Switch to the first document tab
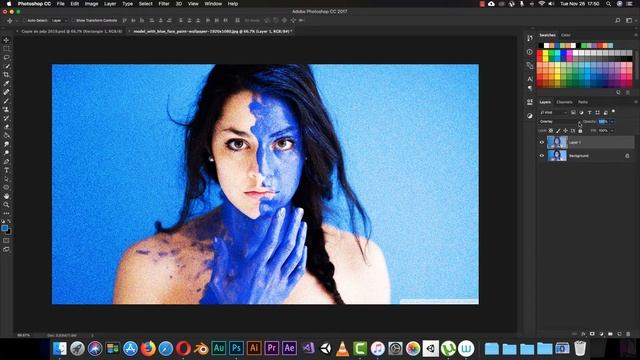This screenshot has height=360, width=640. [x=71, y=31]
